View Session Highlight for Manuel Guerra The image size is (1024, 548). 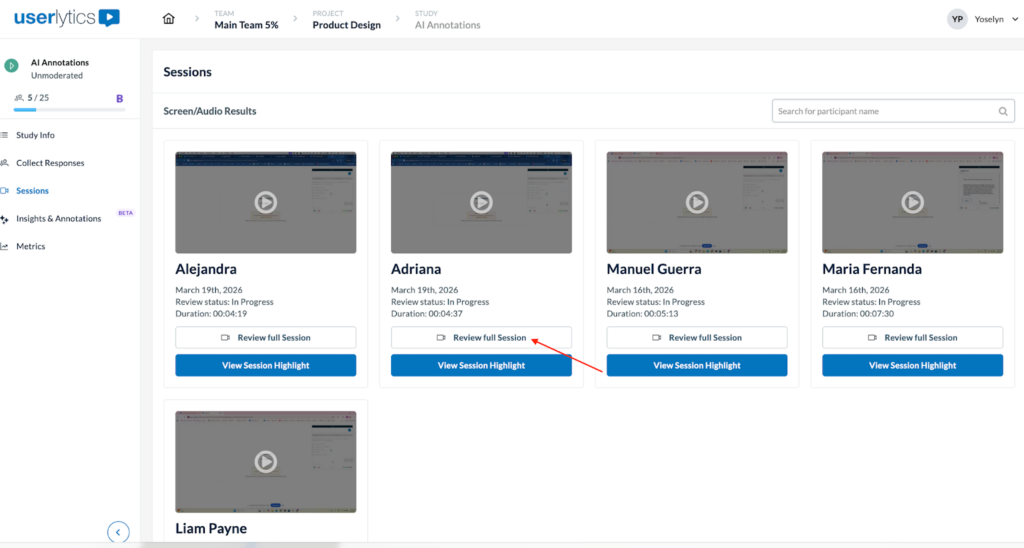(x=697, y=365)
